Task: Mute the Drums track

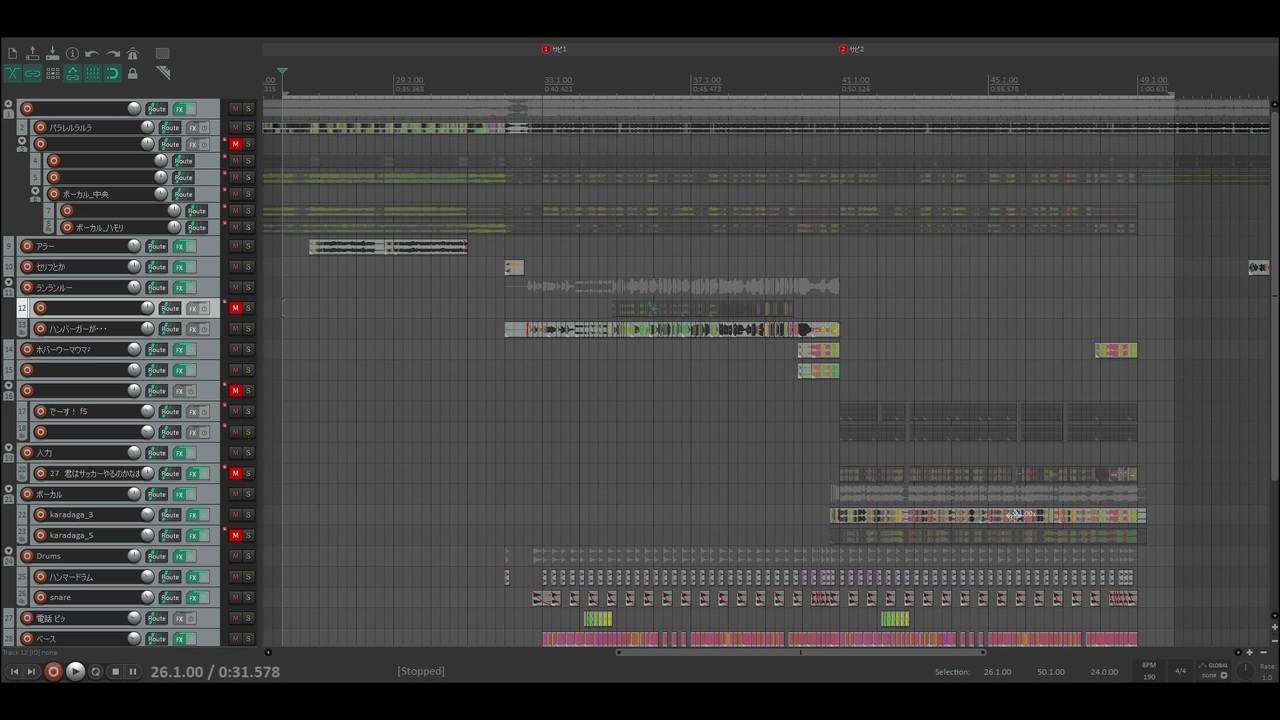Action: click(235, 556)
